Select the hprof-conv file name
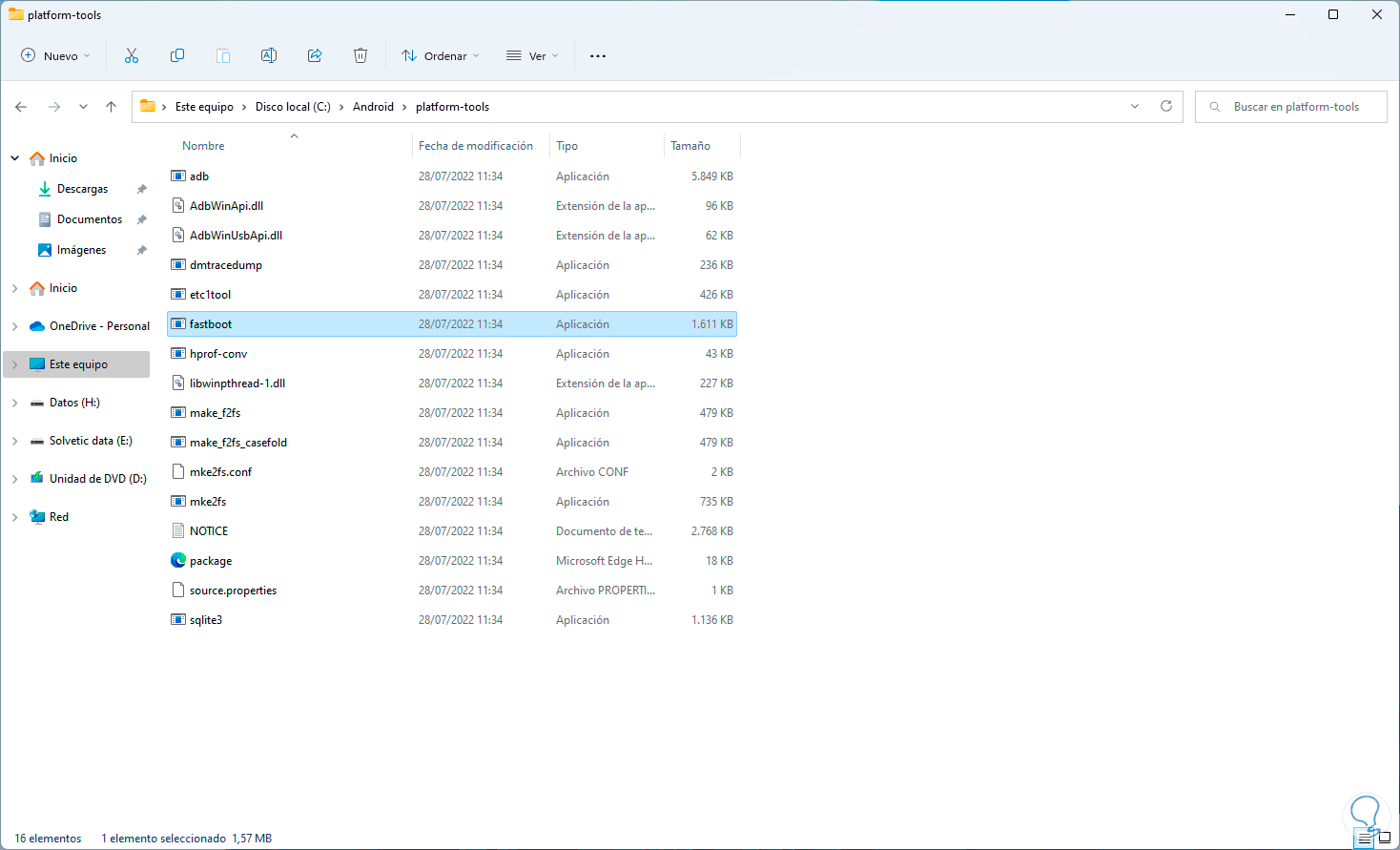The height and width of the screenshot is (850, 1400). coord(218,354)
